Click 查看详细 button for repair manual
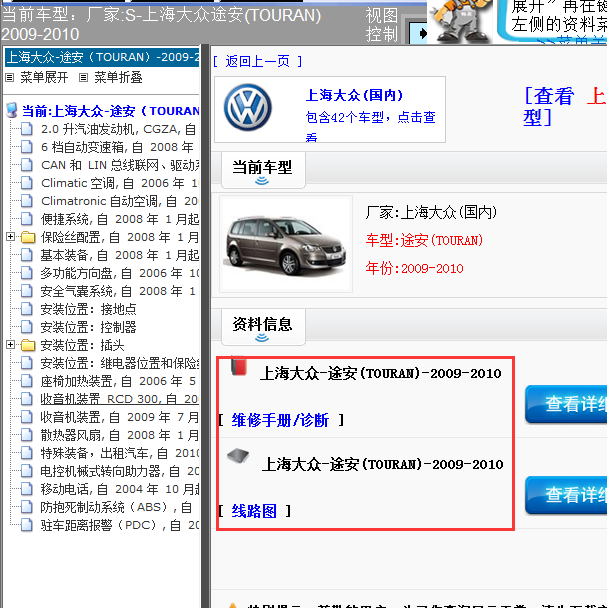The height and width of the screenshot is (608, 607). coord(566,404)
